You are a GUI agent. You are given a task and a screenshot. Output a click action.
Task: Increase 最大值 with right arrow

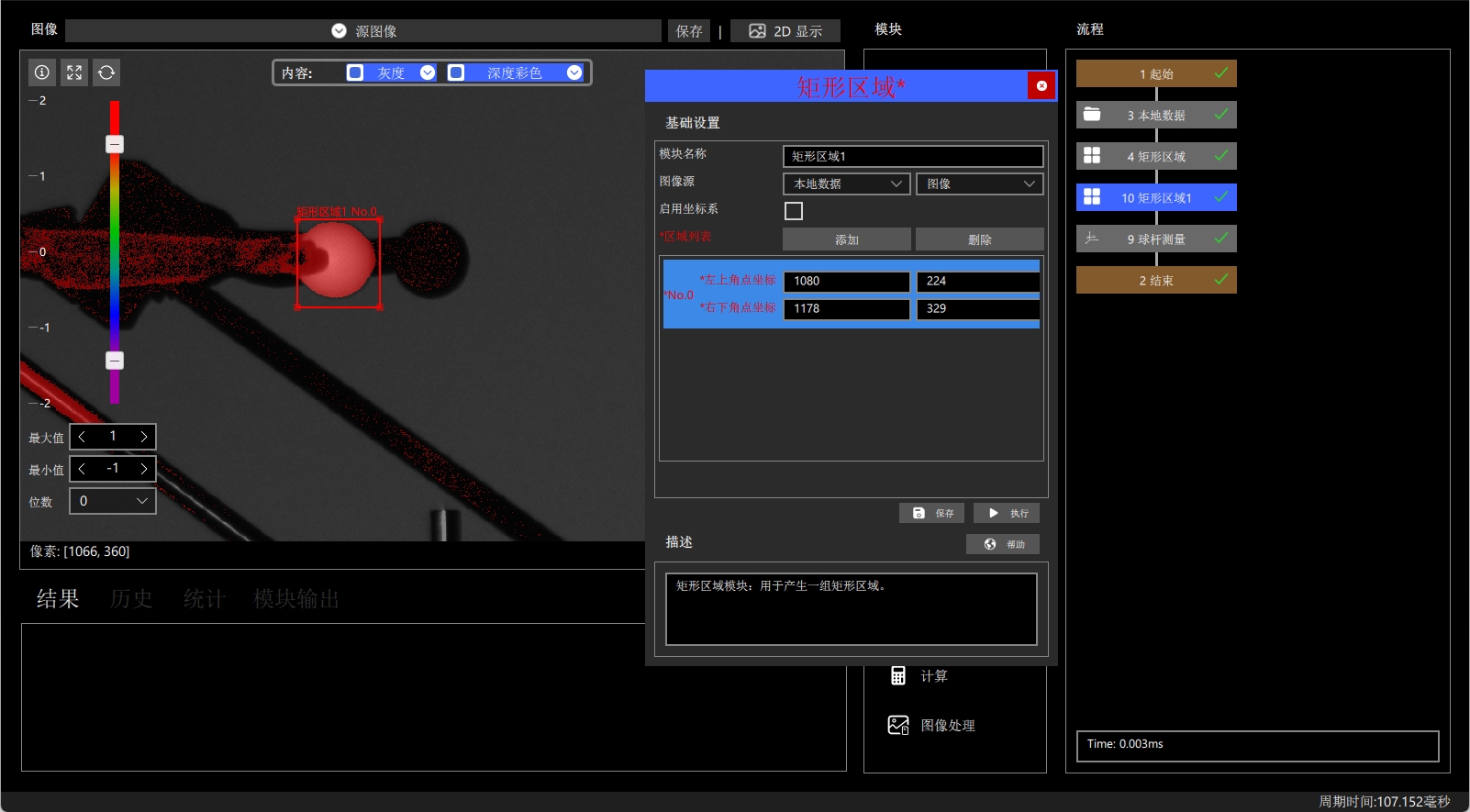click(x=144, y=437)
